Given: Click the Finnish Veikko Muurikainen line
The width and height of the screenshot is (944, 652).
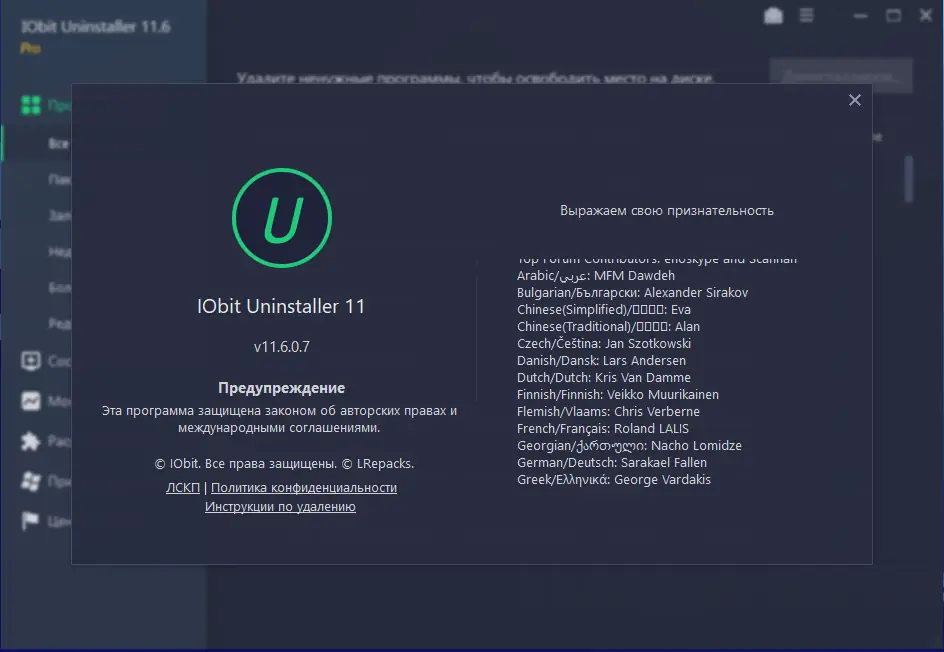Looking at the screenshot, I should tap(618, 394).
